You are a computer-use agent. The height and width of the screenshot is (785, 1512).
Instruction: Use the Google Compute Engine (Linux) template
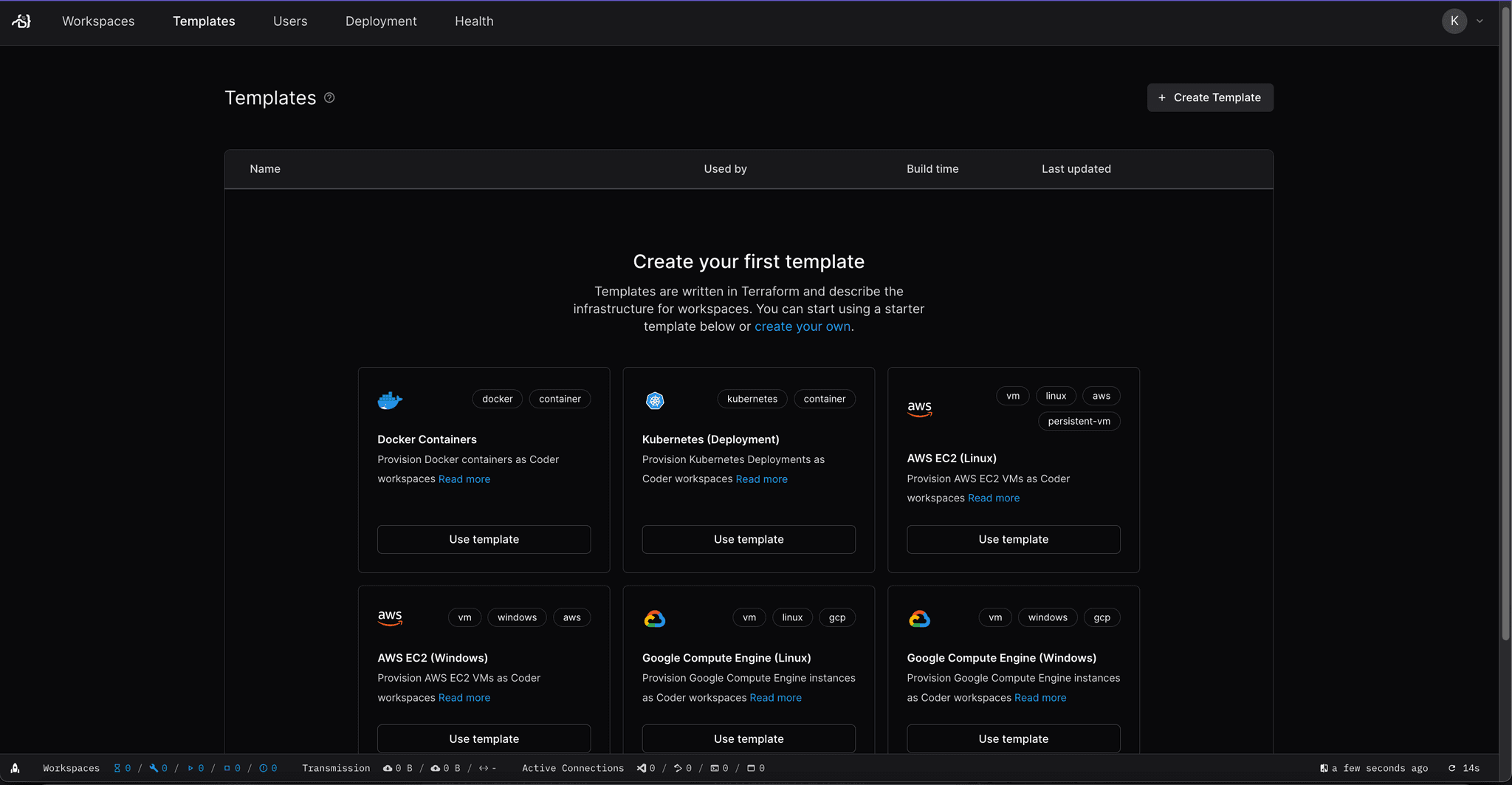point(749,738)
